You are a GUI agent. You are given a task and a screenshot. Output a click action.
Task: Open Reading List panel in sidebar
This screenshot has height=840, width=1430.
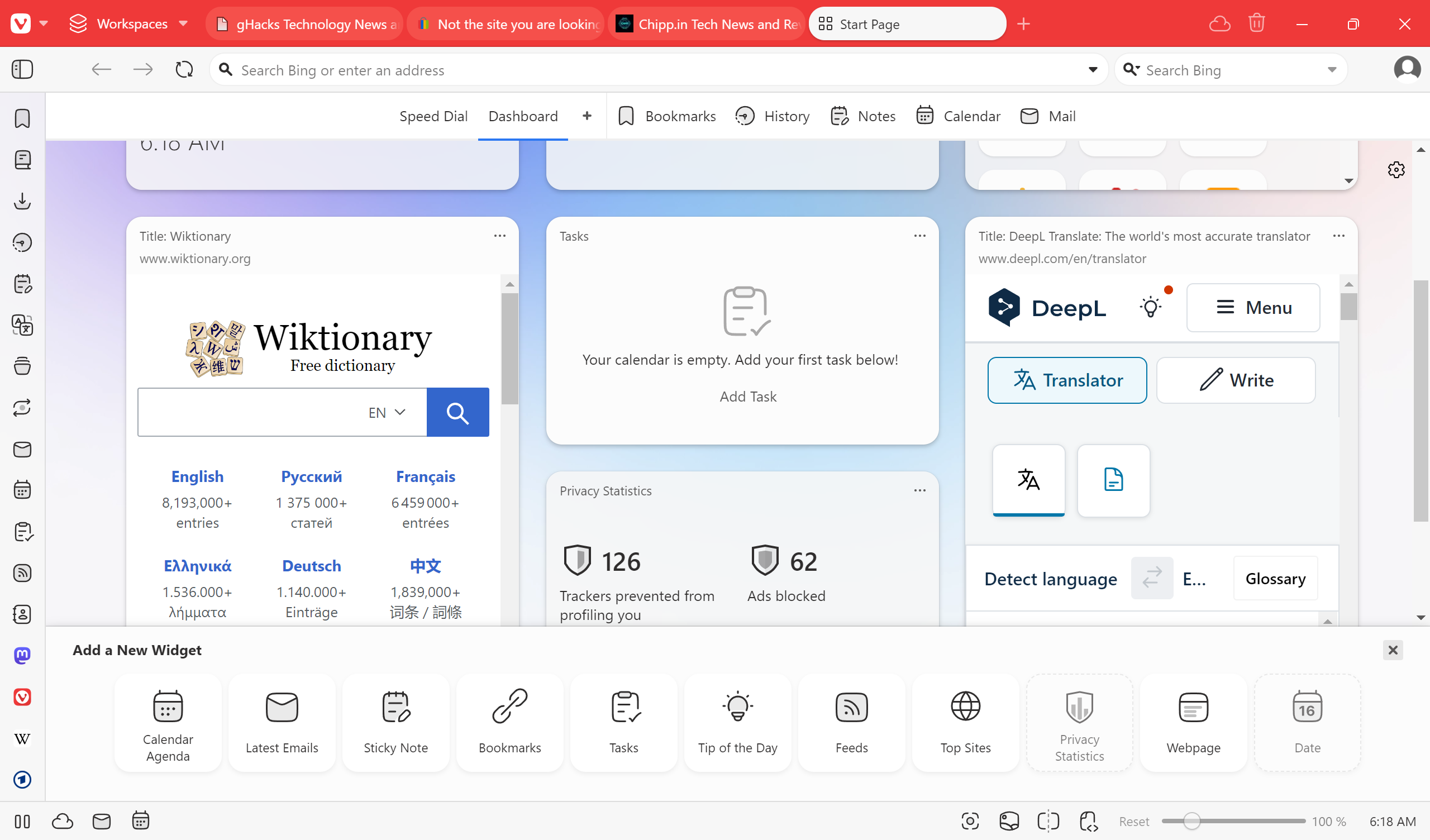[x=22, y=160]
